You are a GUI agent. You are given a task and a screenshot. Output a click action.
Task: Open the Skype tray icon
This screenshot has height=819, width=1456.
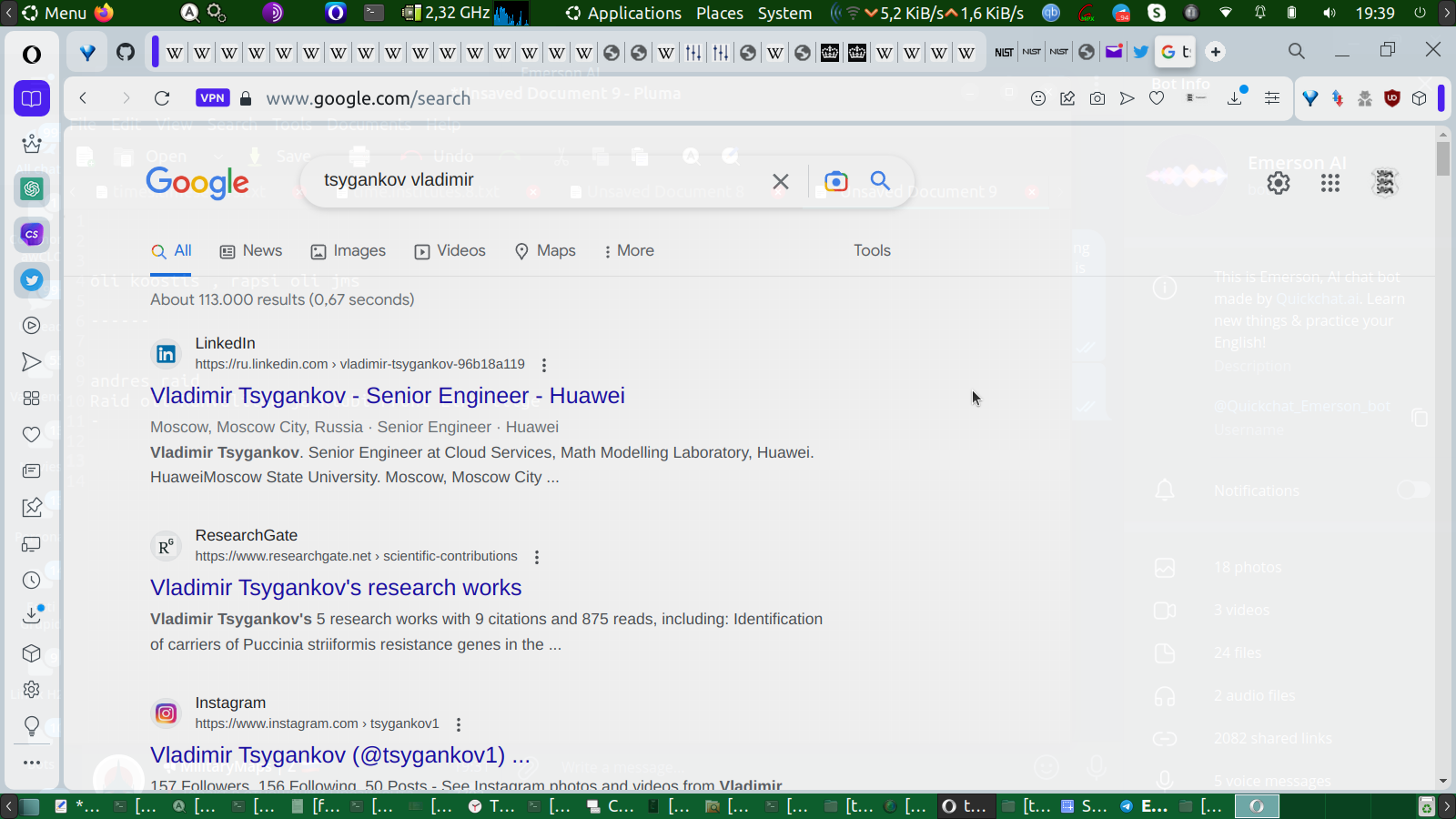pos(1157,13)
